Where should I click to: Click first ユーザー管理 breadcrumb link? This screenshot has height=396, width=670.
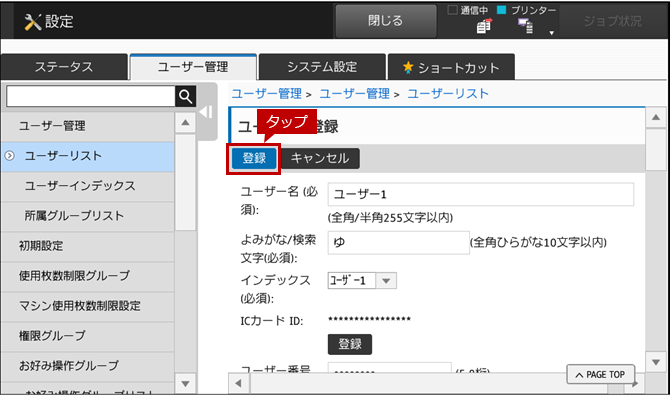coord(267,94)
